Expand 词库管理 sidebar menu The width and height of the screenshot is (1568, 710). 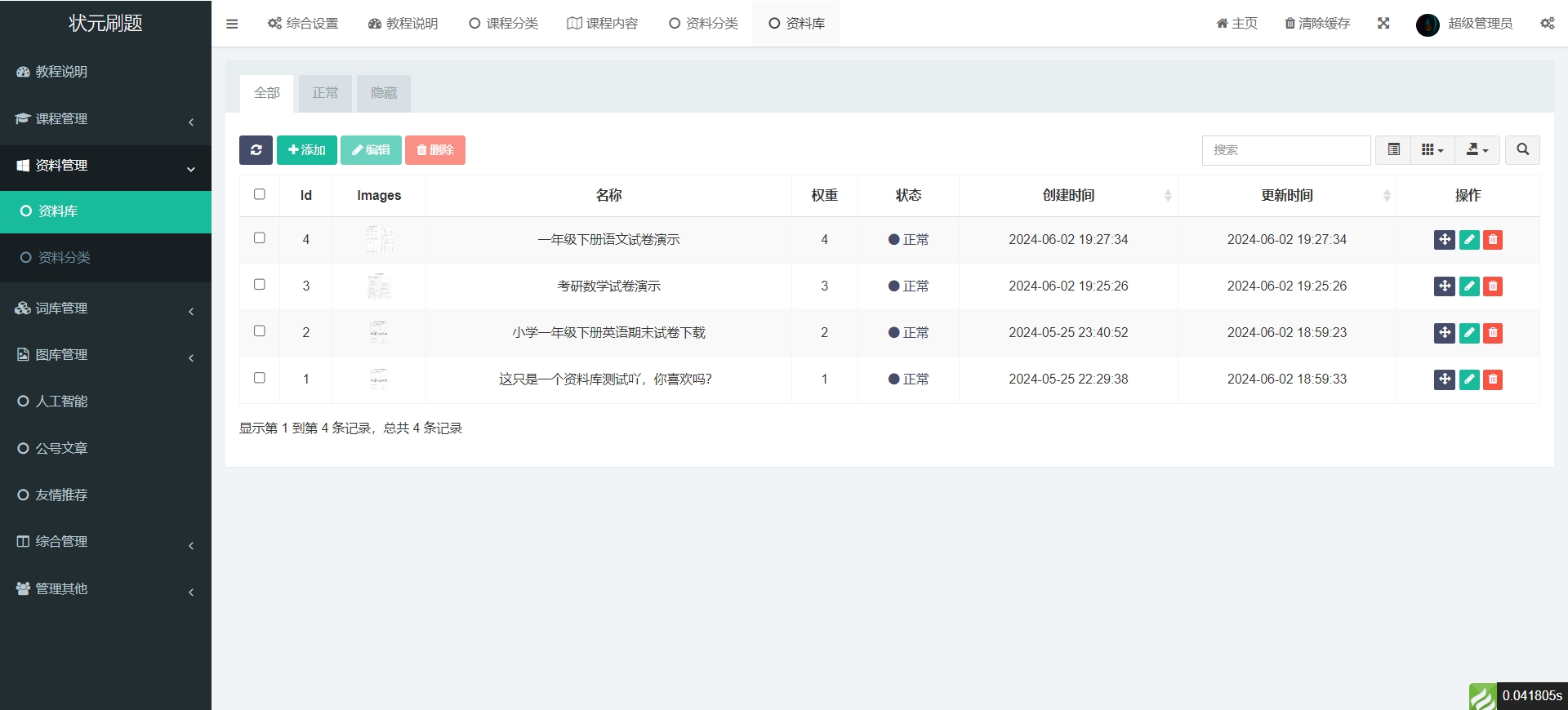(x=105, y=308)
